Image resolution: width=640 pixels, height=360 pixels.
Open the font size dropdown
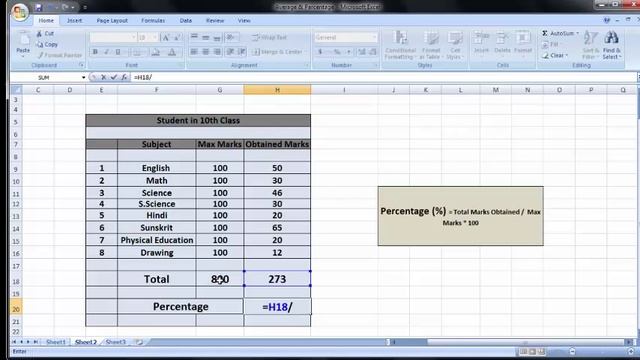(x=155, y=38)
